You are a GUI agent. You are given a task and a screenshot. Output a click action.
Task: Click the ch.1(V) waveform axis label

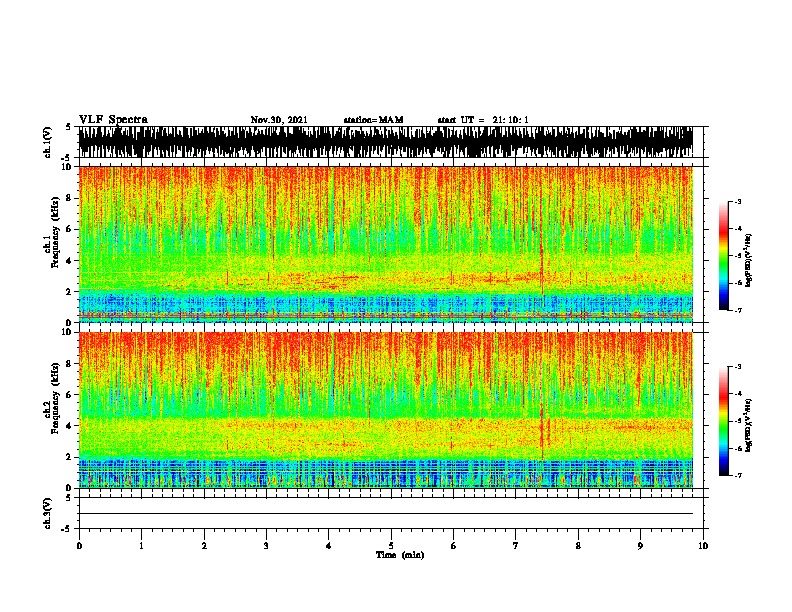(x=48, y=142)
